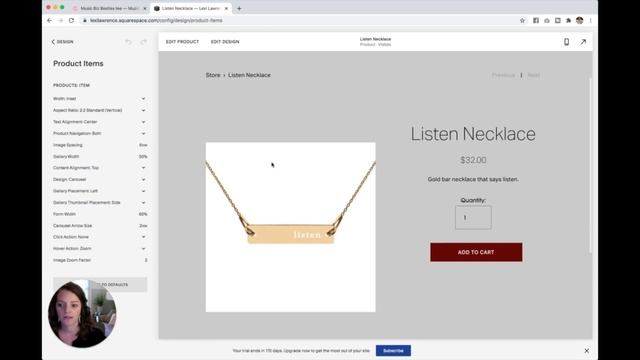Open the Design Carousel dropdown
This screenshot has height=360, width=640.
[100, 179]
